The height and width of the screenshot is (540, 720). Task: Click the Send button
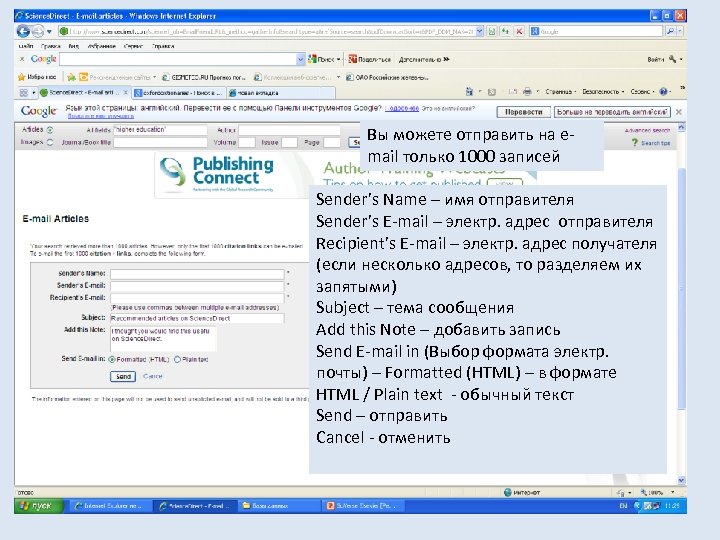tap(123, 377)
